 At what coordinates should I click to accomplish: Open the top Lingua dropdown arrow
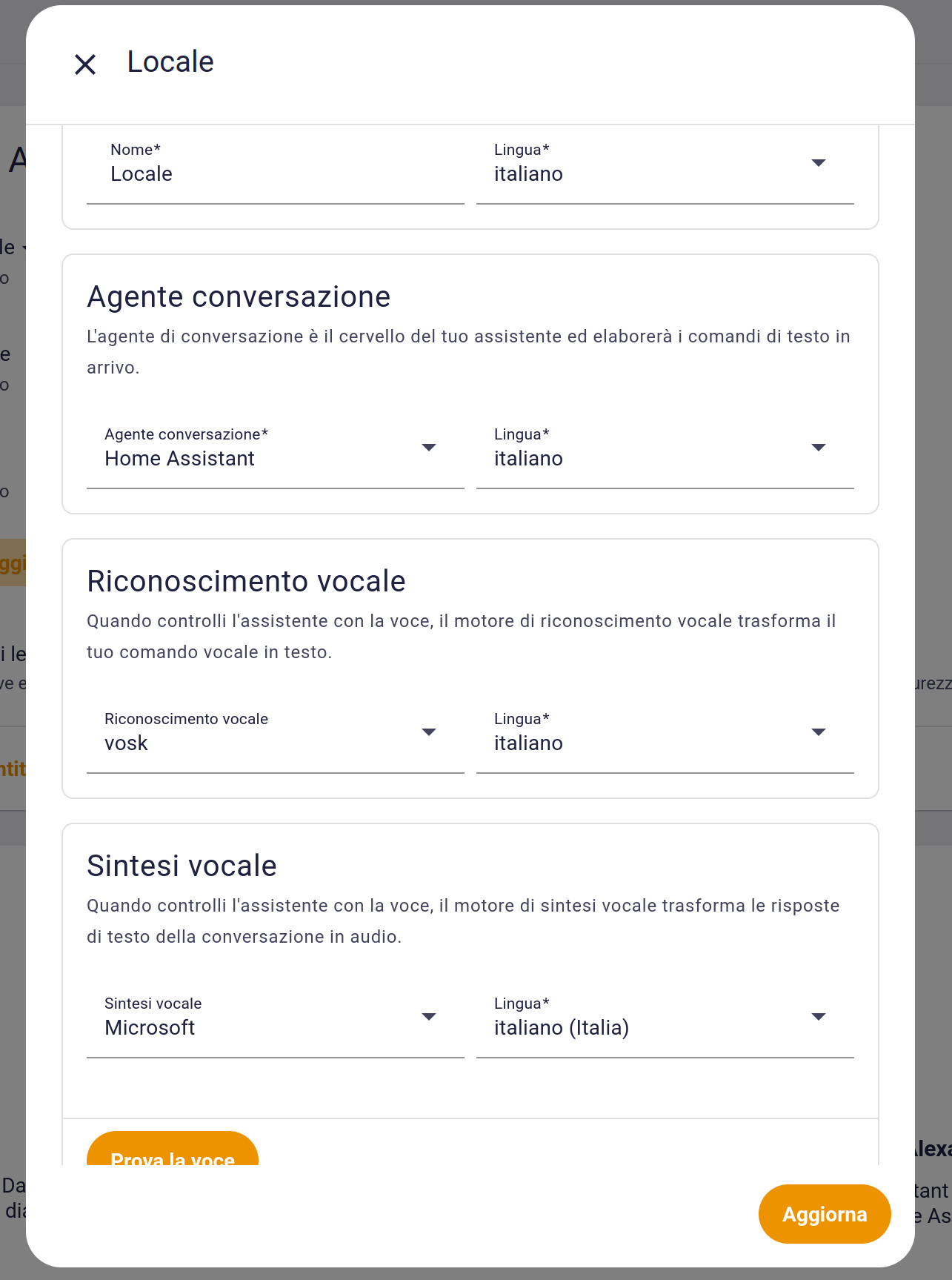(818, 163)
